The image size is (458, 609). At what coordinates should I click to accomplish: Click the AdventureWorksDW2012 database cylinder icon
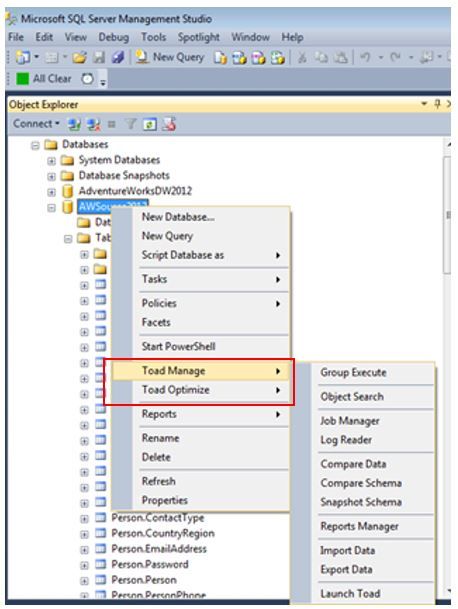click(x=68, y=191)
